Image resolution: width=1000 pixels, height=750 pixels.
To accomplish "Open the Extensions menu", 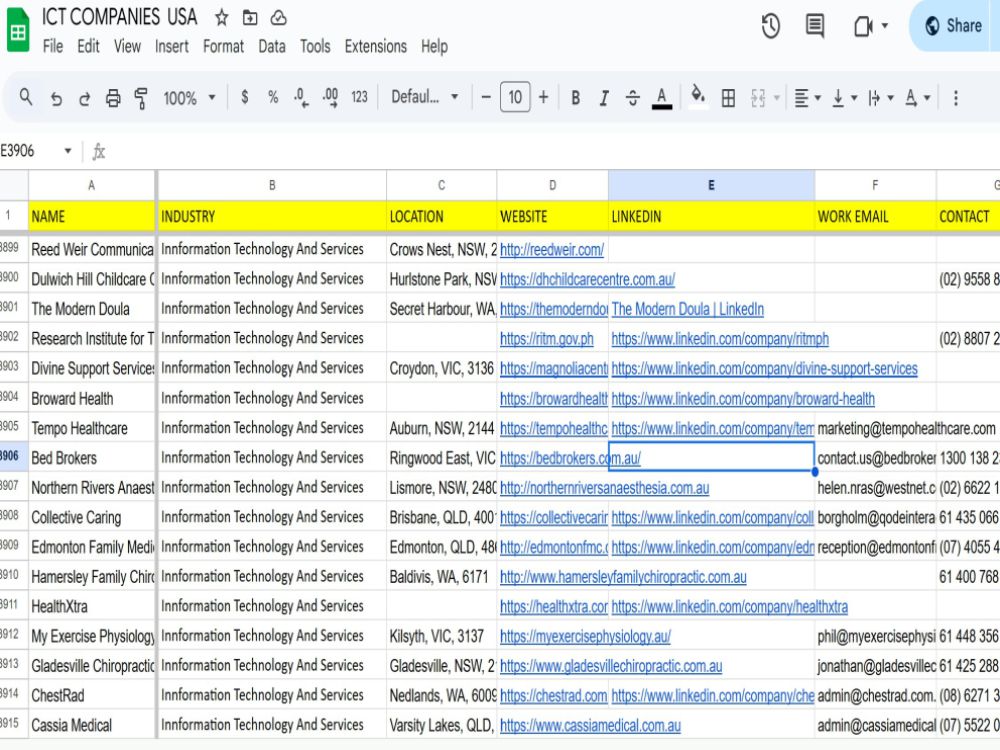I will coord(376,46).
